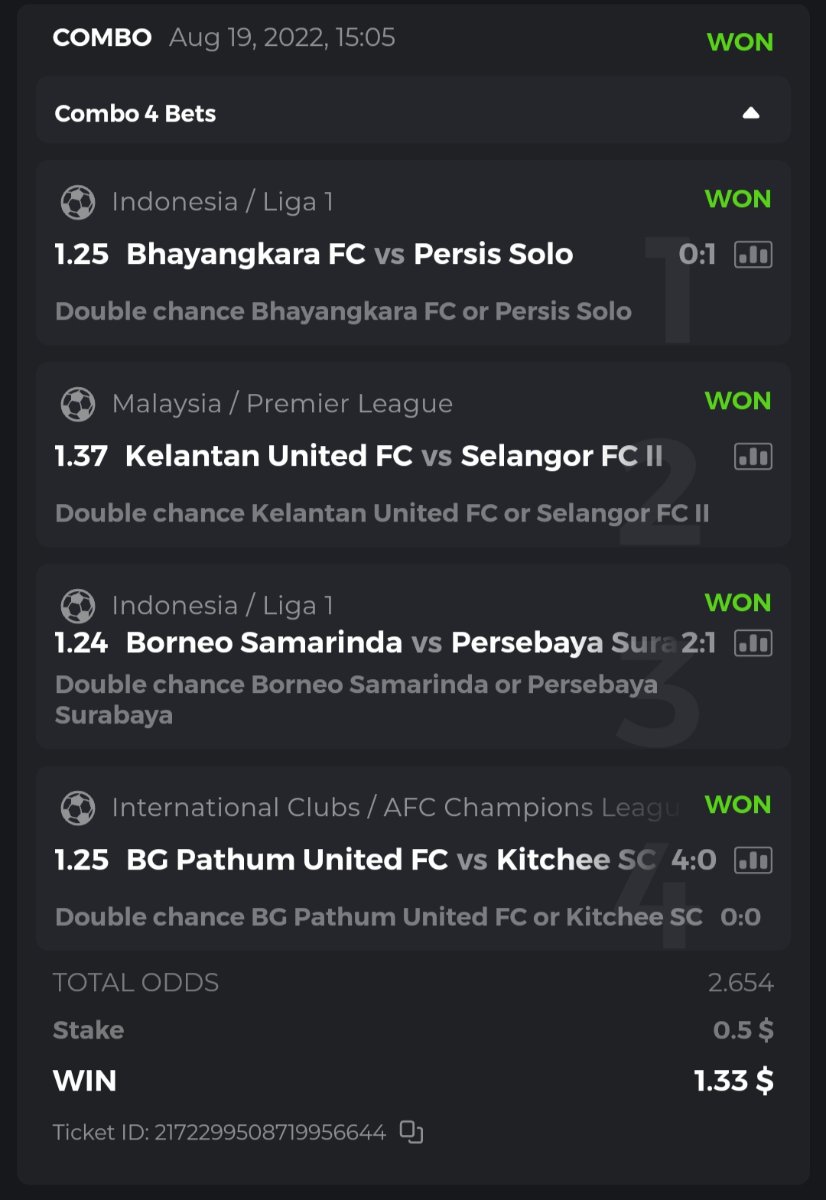Click the TOTAL ODDS 2.654 value
The height and width of the screenshot is (1200, 826).
click(740, 983)
